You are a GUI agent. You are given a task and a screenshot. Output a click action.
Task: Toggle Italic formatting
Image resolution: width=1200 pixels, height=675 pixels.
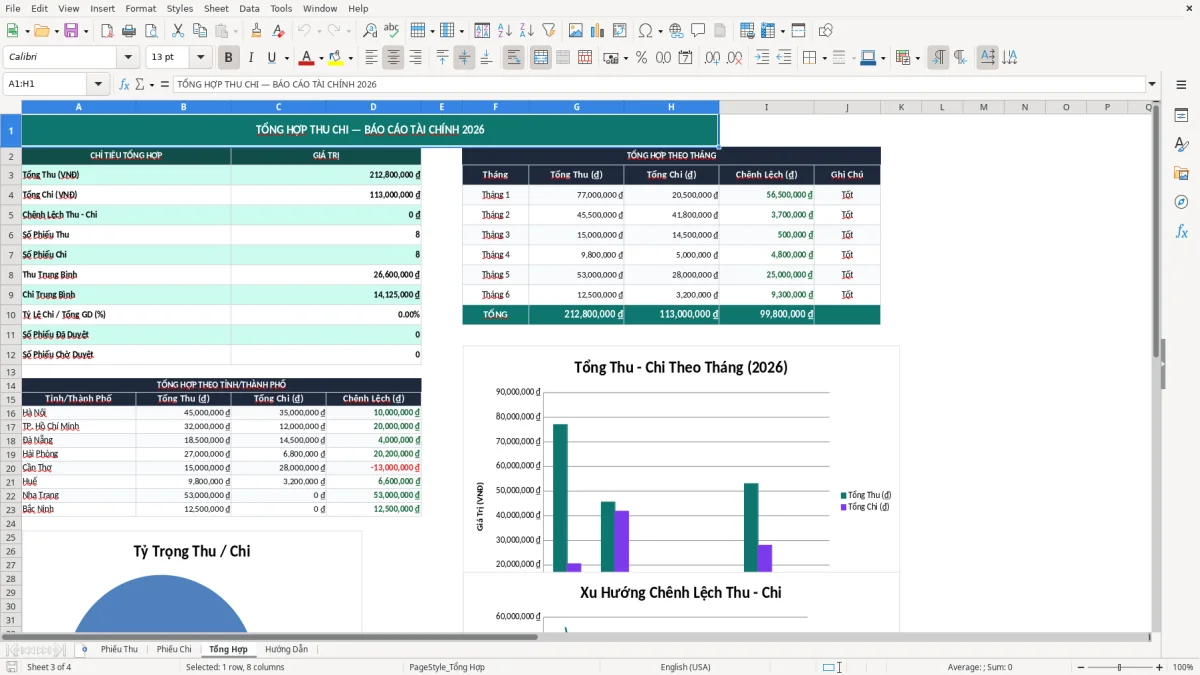click(x=250, y=58)
